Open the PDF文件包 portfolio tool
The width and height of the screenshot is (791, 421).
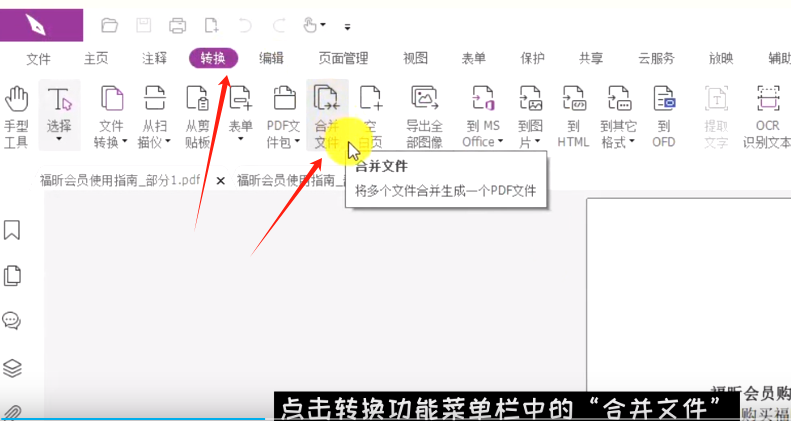click(284, 116)
